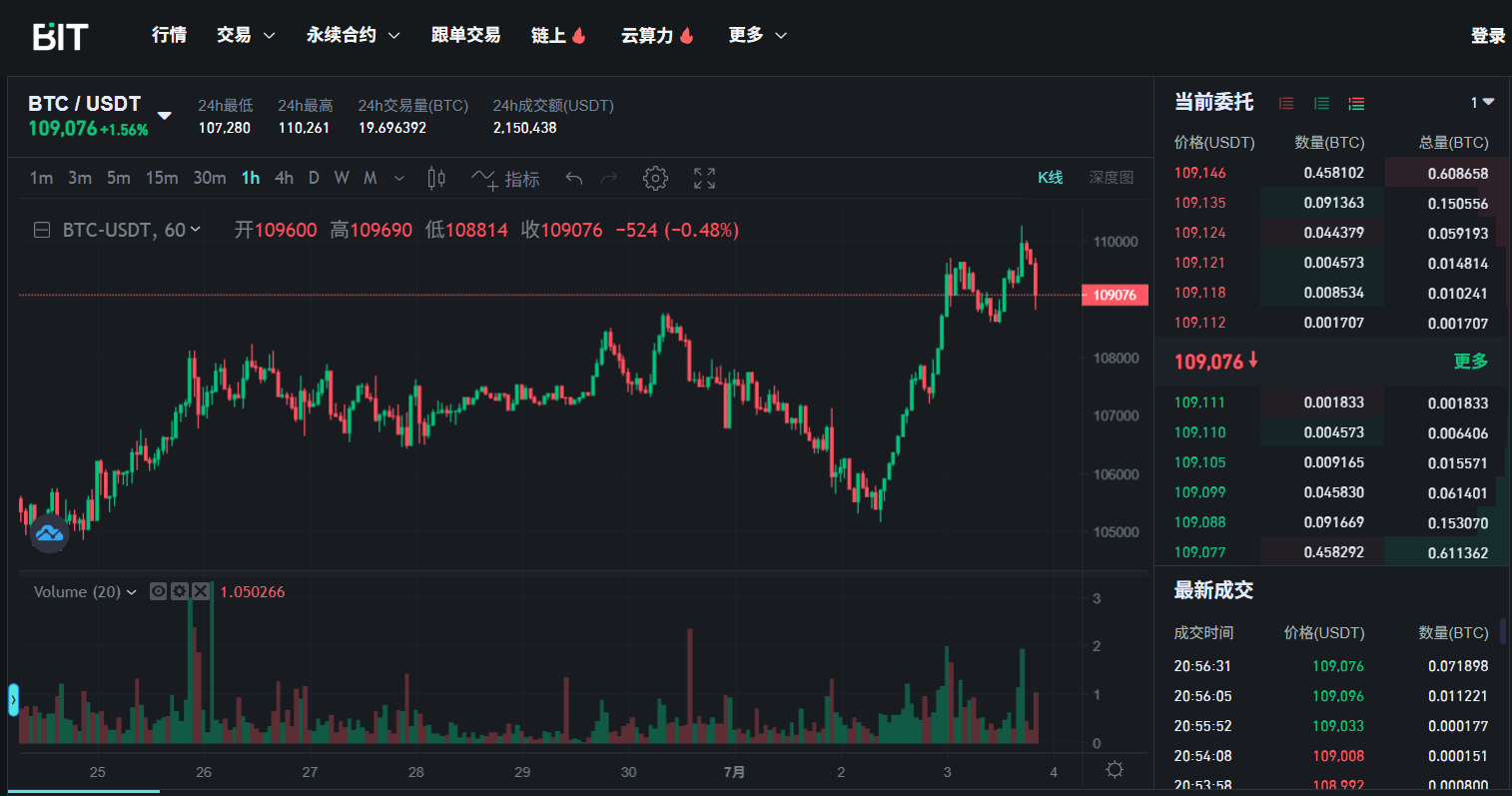Open the 指标 indicators panel
Image resolution: width=1512 pixels, height=796 pixels.
coord(506,179)
